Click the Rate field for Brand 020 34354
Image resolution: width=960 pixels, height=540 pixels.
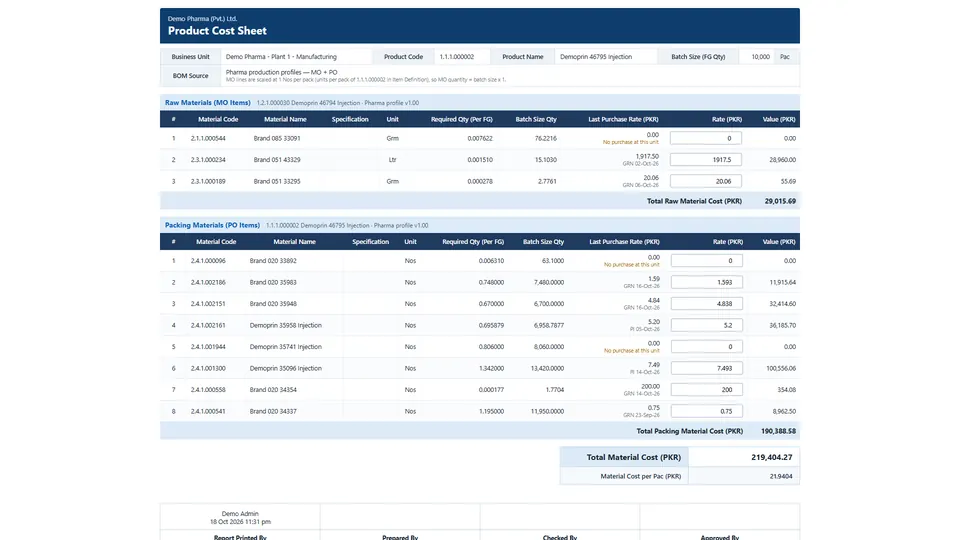click(x=707, y=389)
